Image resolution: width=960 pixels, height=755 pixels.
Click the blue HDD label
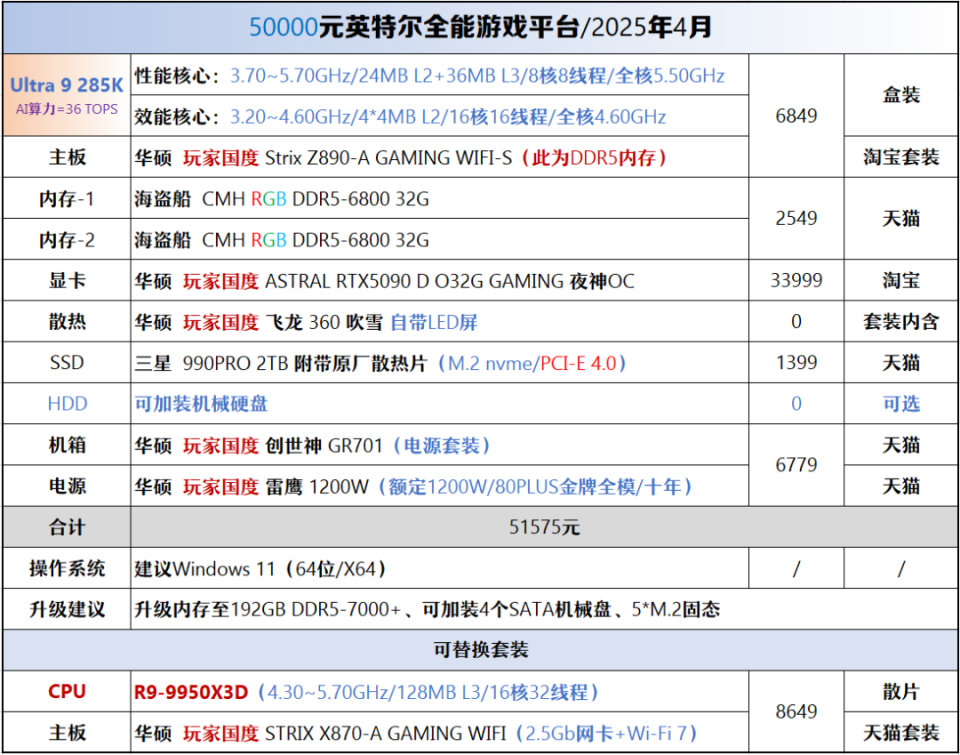click(67, 404)
